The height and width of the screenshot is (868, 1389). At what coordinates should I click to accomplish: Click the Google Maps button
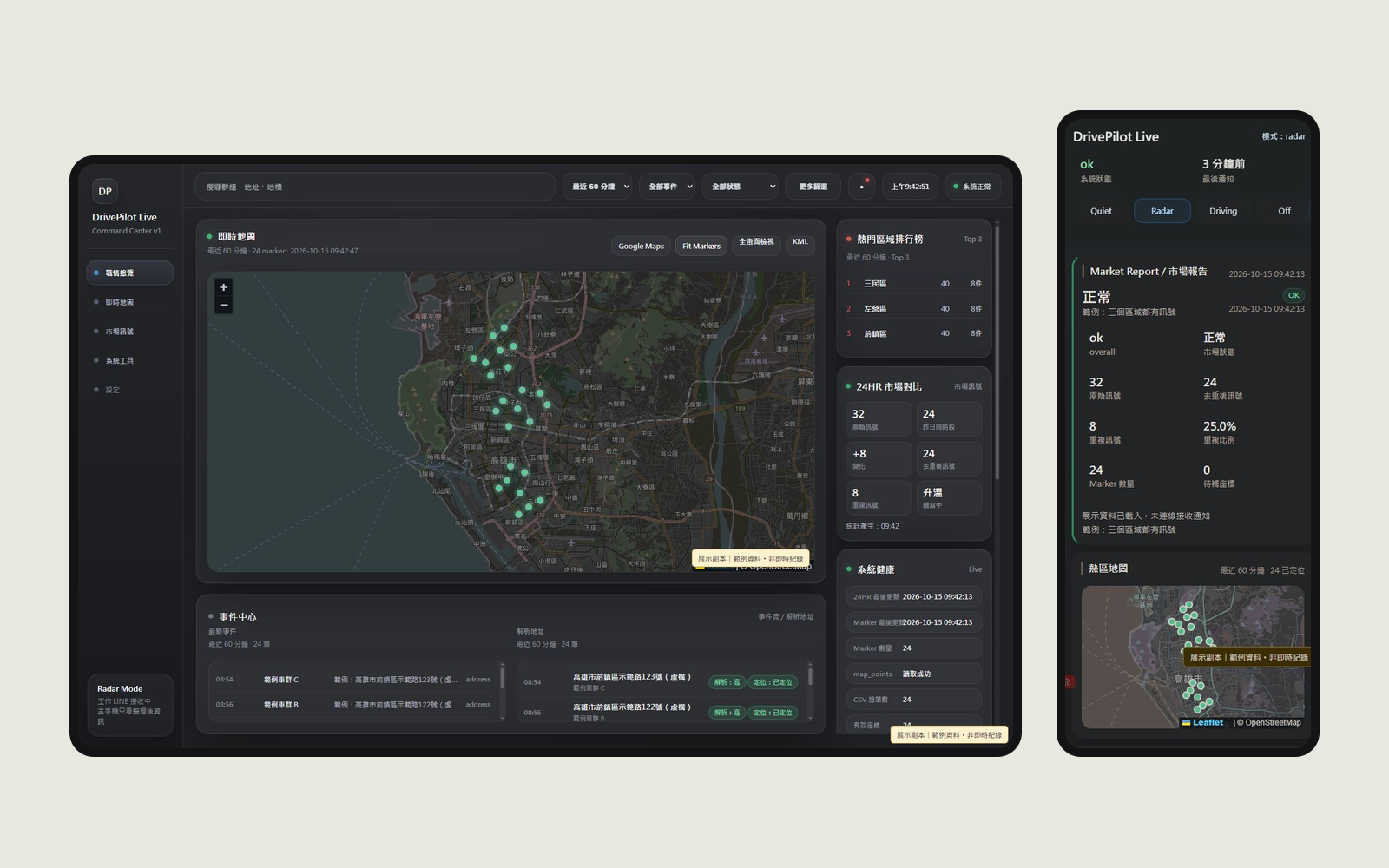[x=641, y=246]
